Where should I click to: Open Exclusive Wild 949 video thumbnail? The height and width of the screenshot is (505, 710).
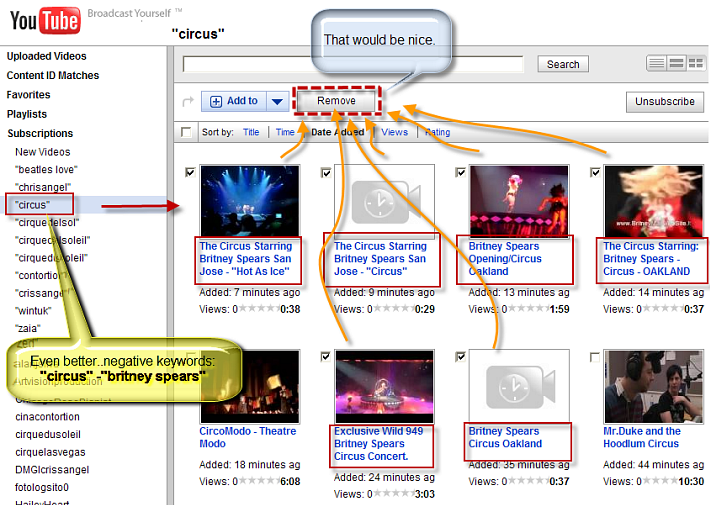click(x=384, y=386)
